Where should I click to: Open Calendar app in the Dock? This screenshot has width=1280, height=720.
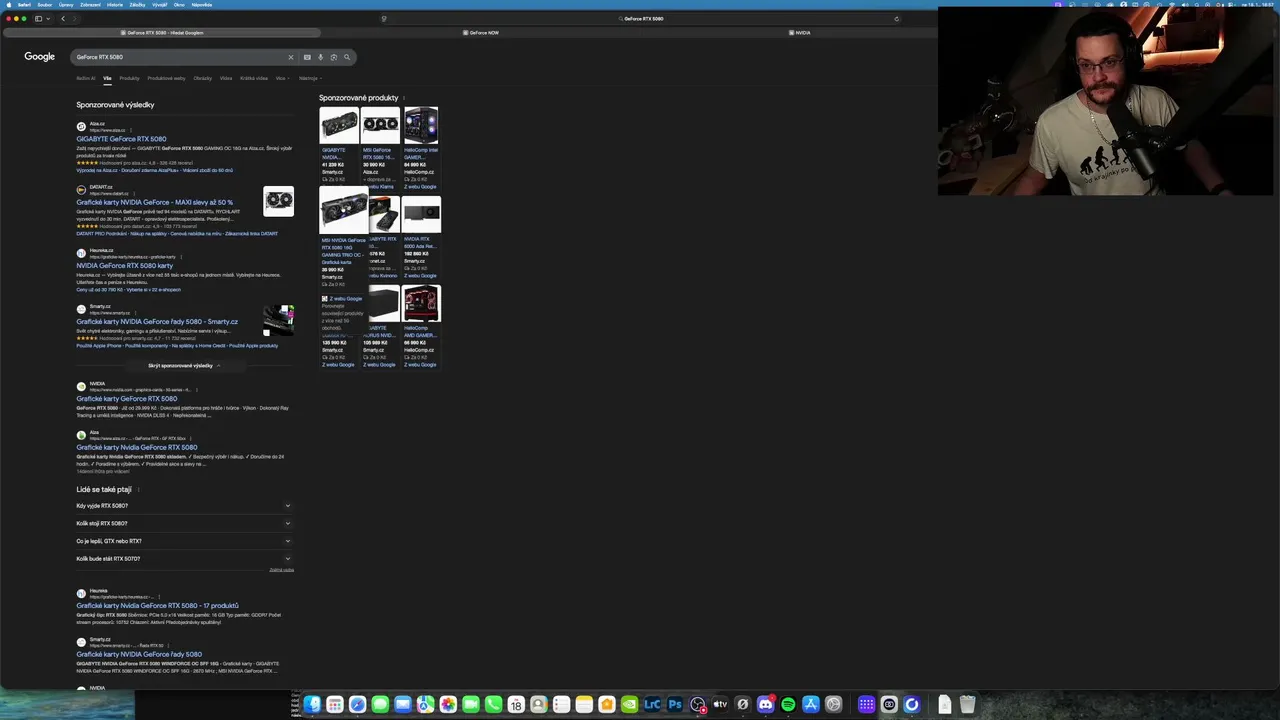pyautogui.click(x=516, y=705)
